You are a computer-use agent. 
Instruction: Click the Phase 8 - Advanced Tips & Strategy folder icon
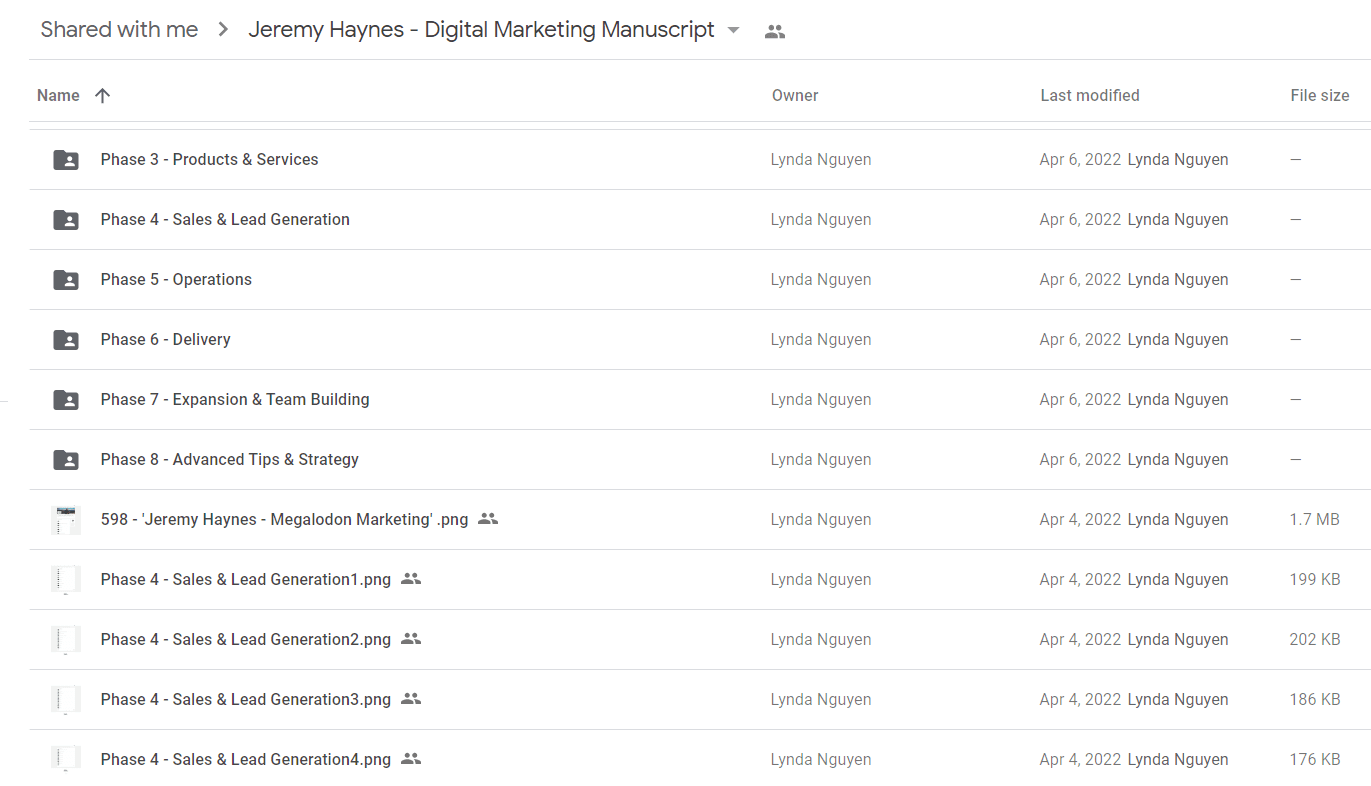tap(66, 460)
